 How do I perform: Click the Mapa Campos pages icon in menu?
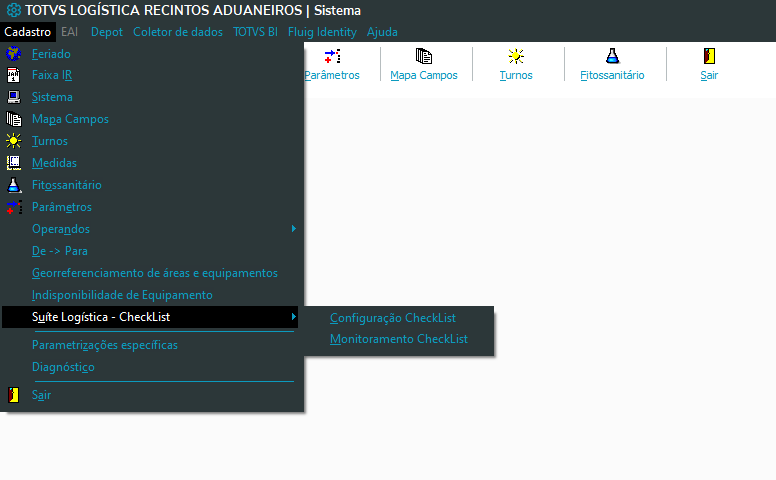pyautogui.click(x=14, y=119)
